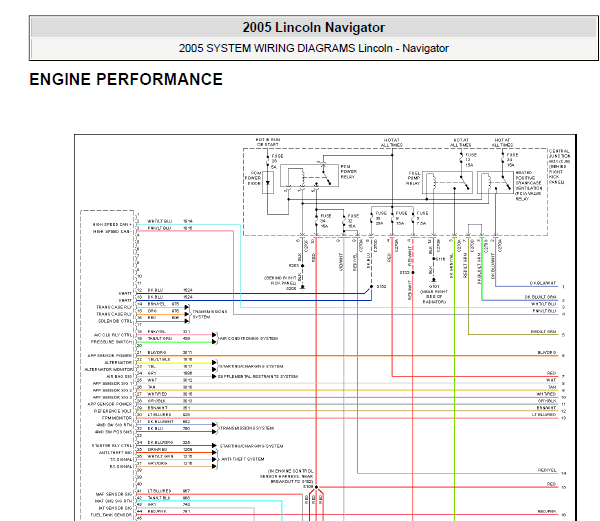Click the 'RX SIGNAL' pin label
Screen dimensions: 600x521
(121, 466)
